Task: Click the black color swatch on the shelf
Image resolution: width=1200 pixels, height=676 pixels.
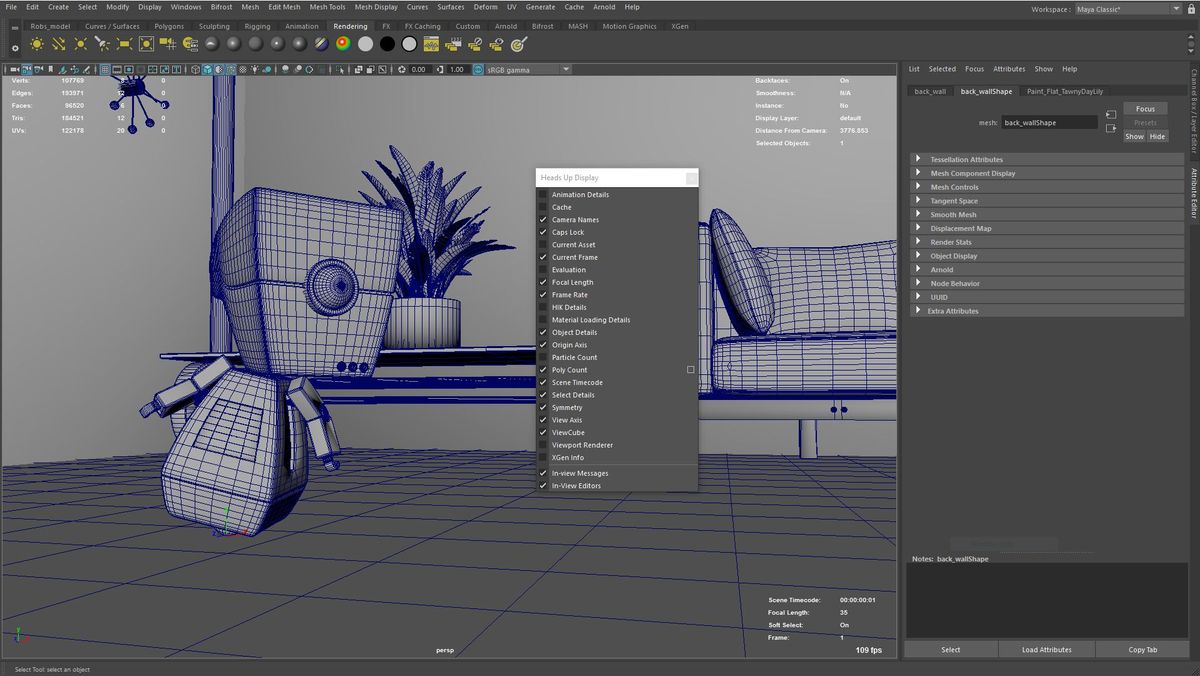Action: point(385,43)
